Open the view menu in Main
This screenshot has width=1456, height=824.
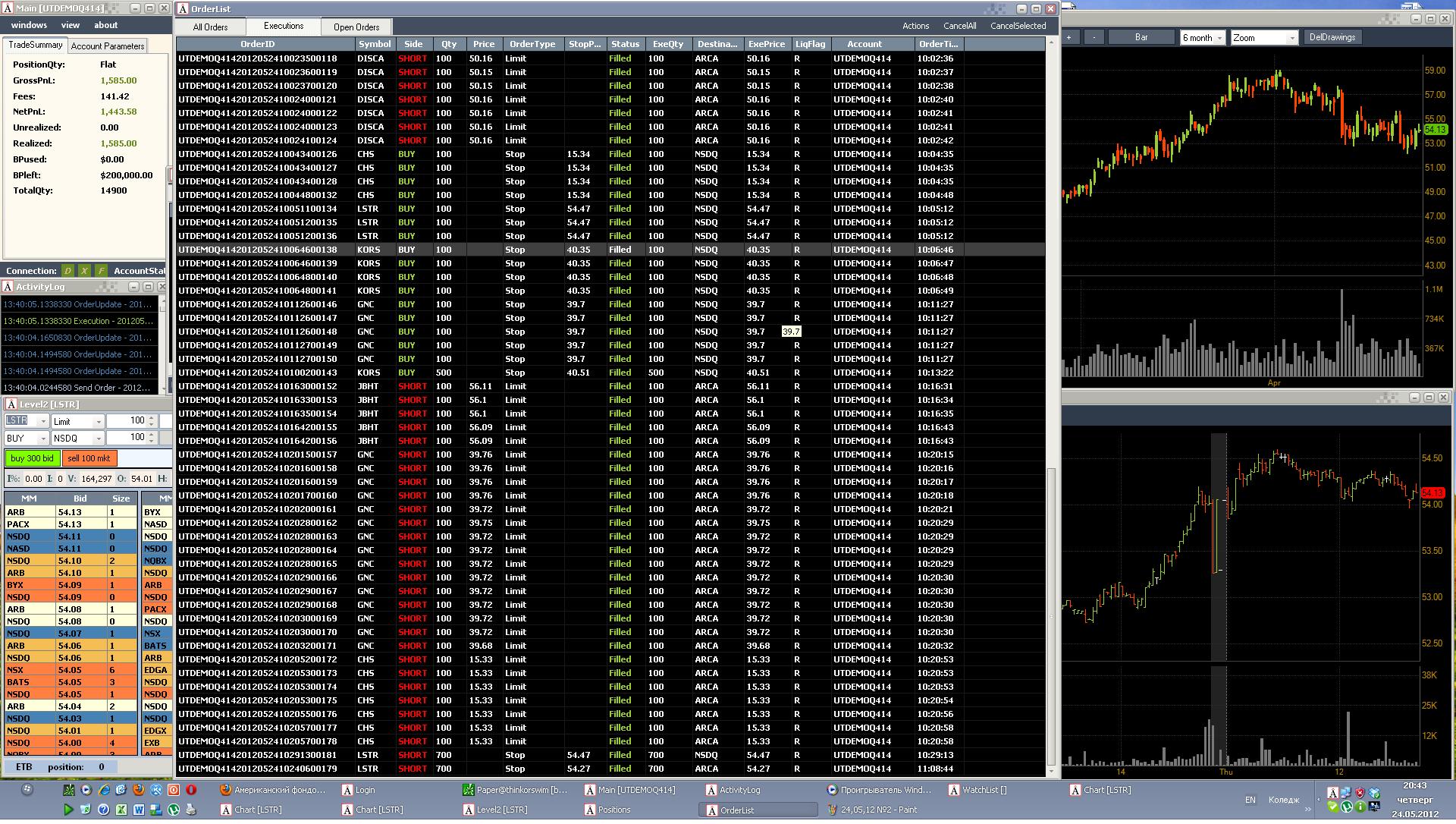tap(71, 25)
